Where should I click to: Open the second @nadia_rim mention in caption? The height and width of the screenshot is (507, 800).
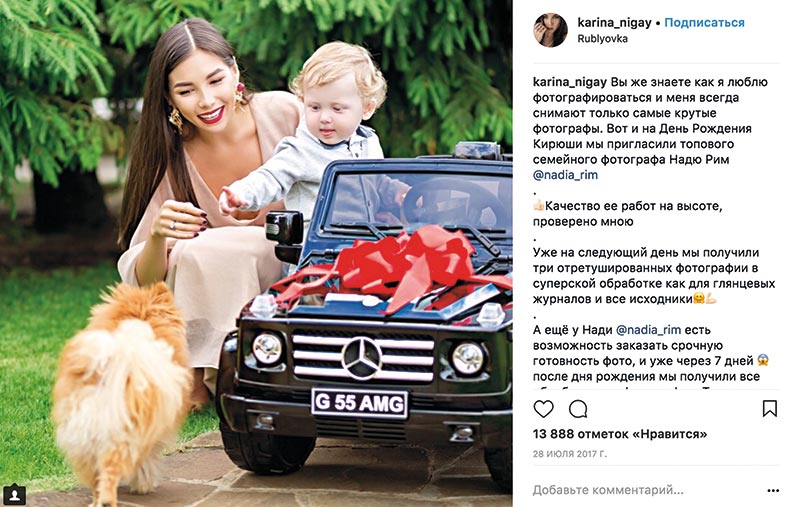(648, 330)
